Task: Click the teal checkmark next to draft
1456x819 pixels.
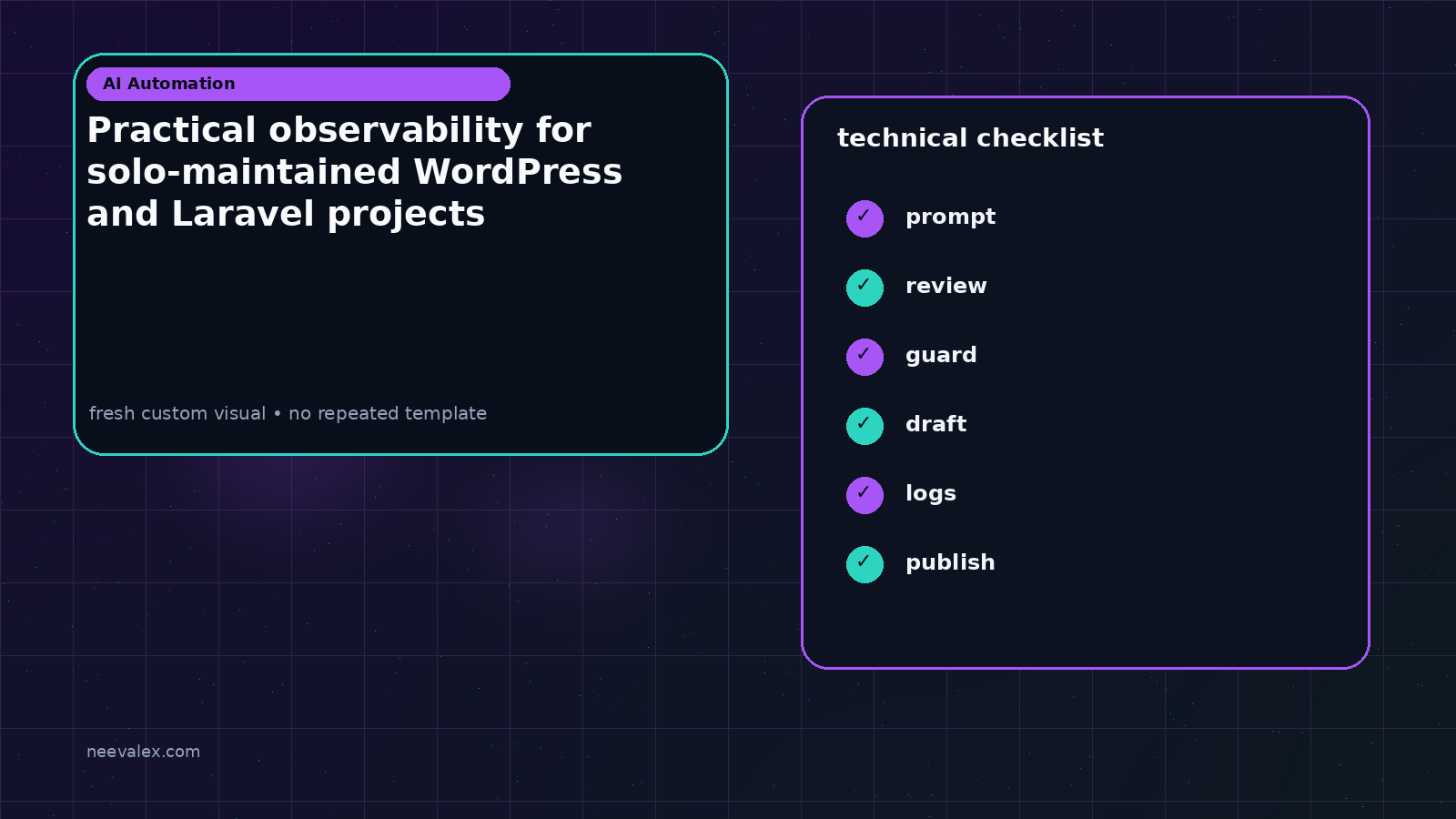Action: coord(864,426)
